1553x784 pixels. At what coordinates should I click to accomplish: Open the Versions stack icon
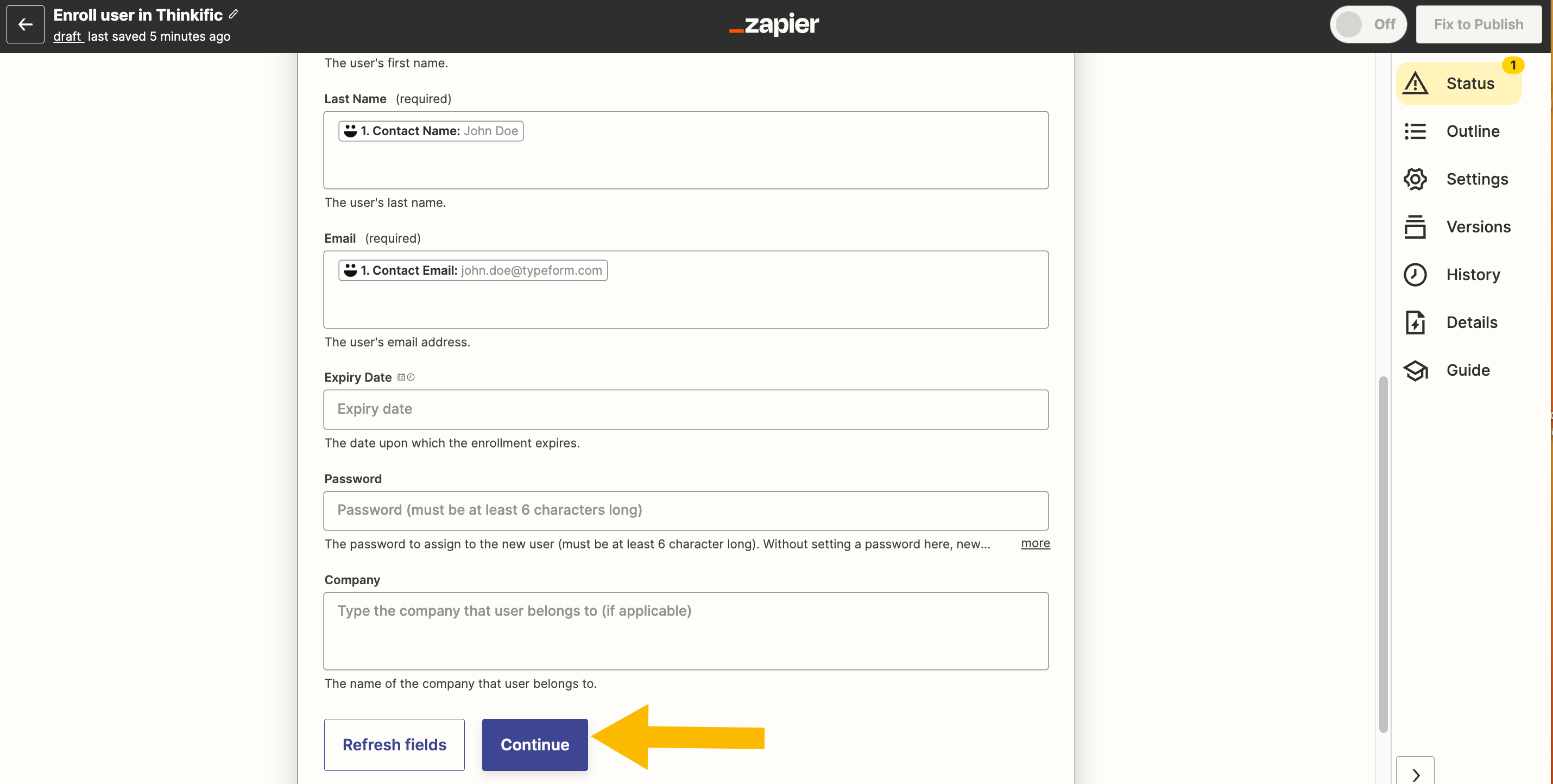pos(1415,226)
